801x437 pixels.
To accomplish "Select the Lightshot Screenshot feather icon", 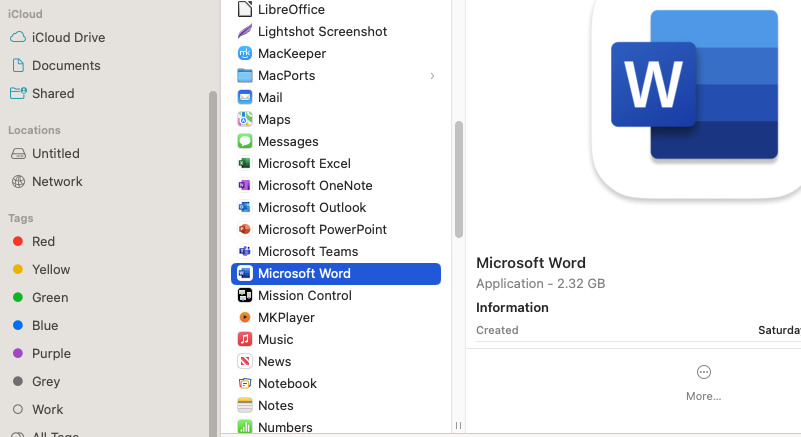I will pyautogui.click(x=245, y=31).
